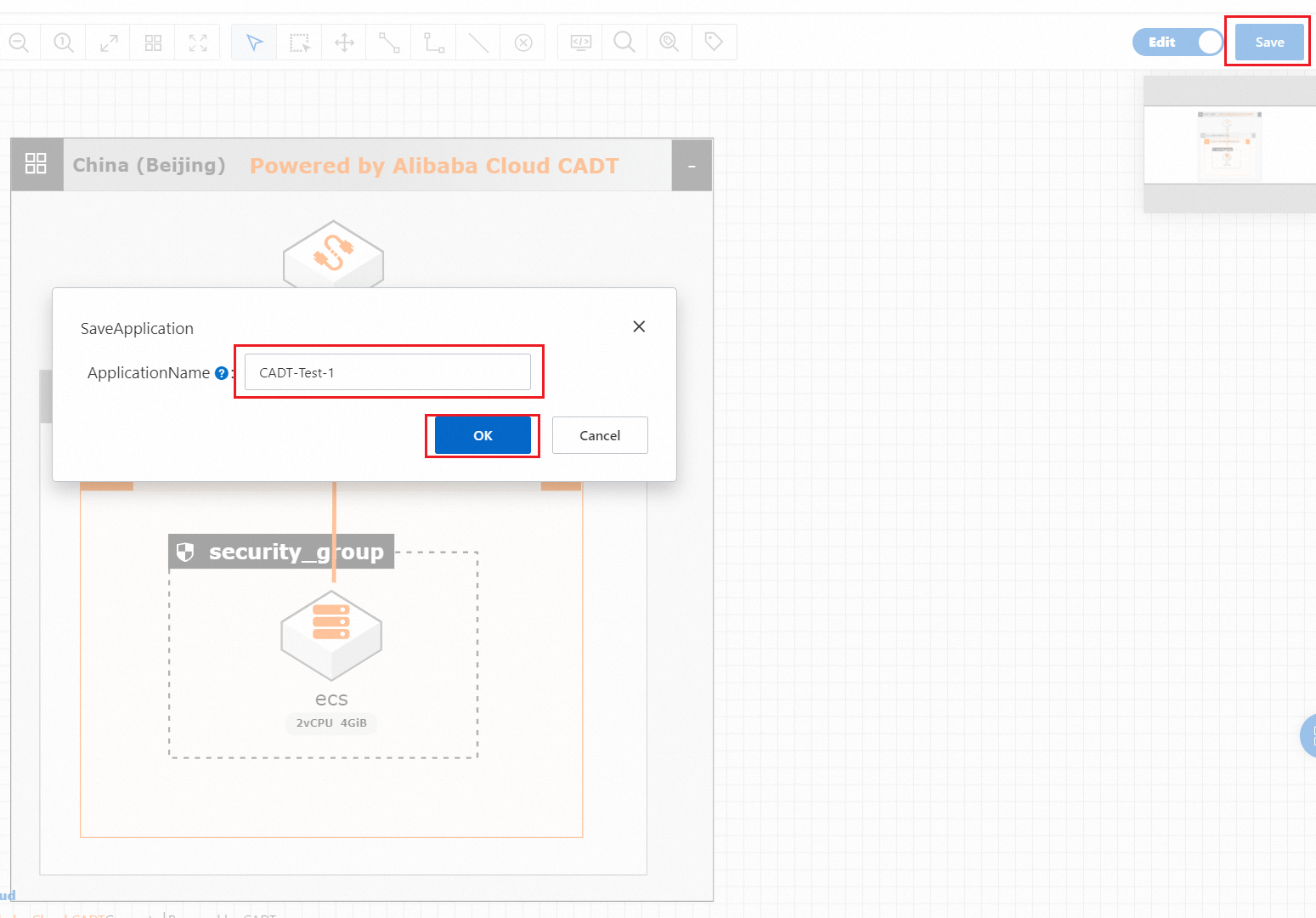Viewport: 1316px width, 918px height.
Task: Click the tag search magnifier icon
Action: point(669,42)
